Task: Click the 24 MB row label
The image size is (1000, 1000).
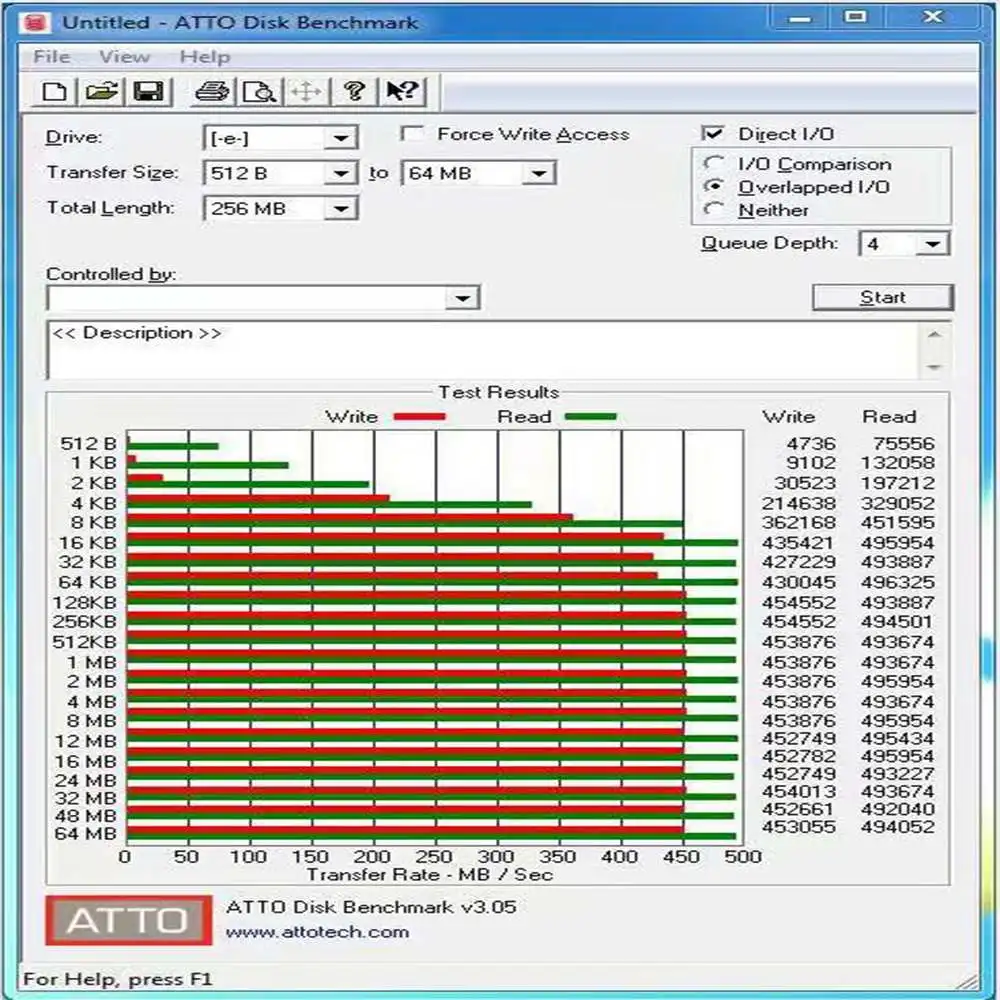Action: pyautogui.click(x=85, y=781)
